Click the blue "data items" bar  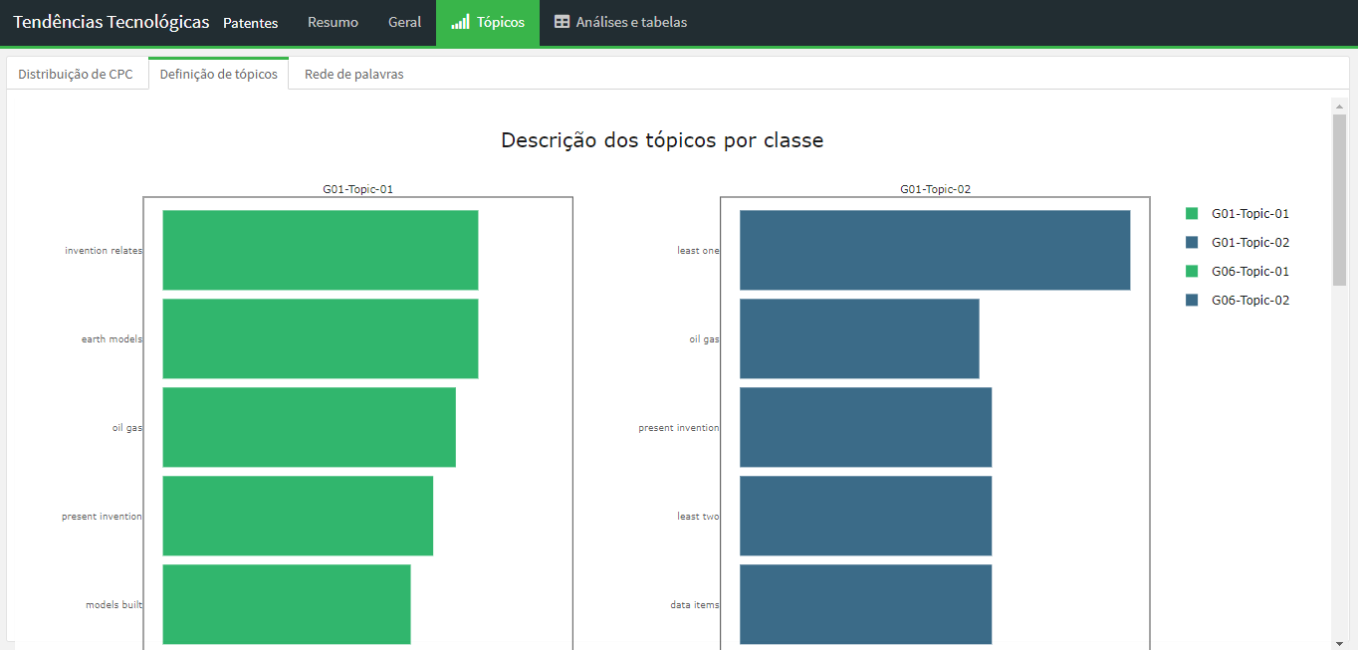pyautogui.click(x=865, y=604)
